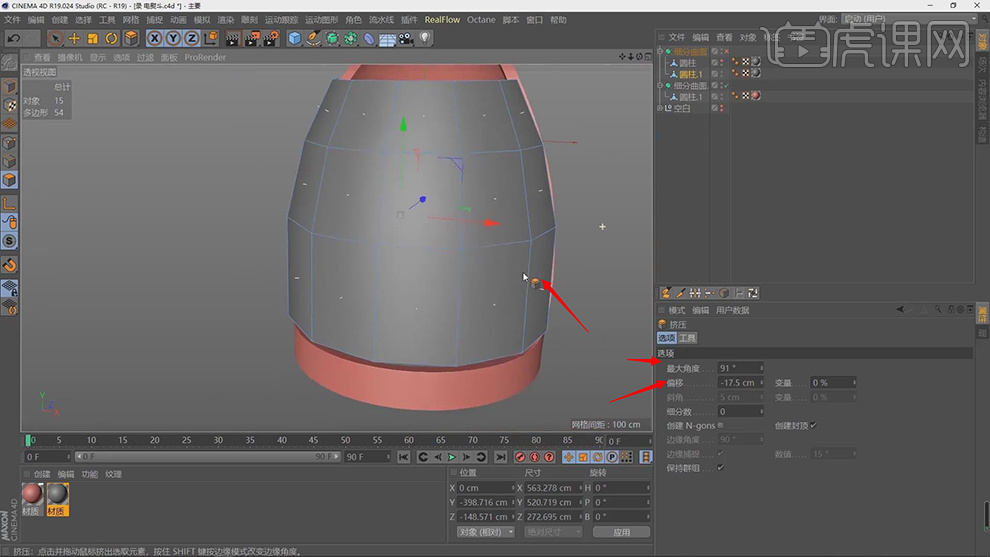Click the light bulb icon in the toolbar

(x=425, y=38)
